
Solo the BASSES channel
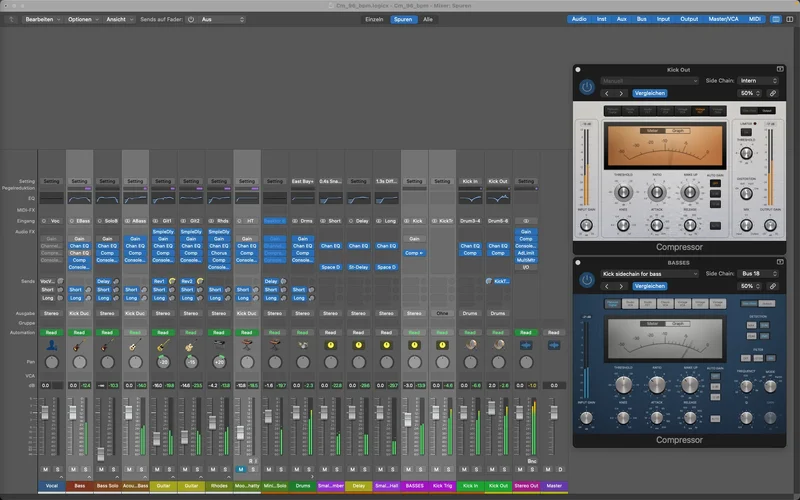point(420,469)
